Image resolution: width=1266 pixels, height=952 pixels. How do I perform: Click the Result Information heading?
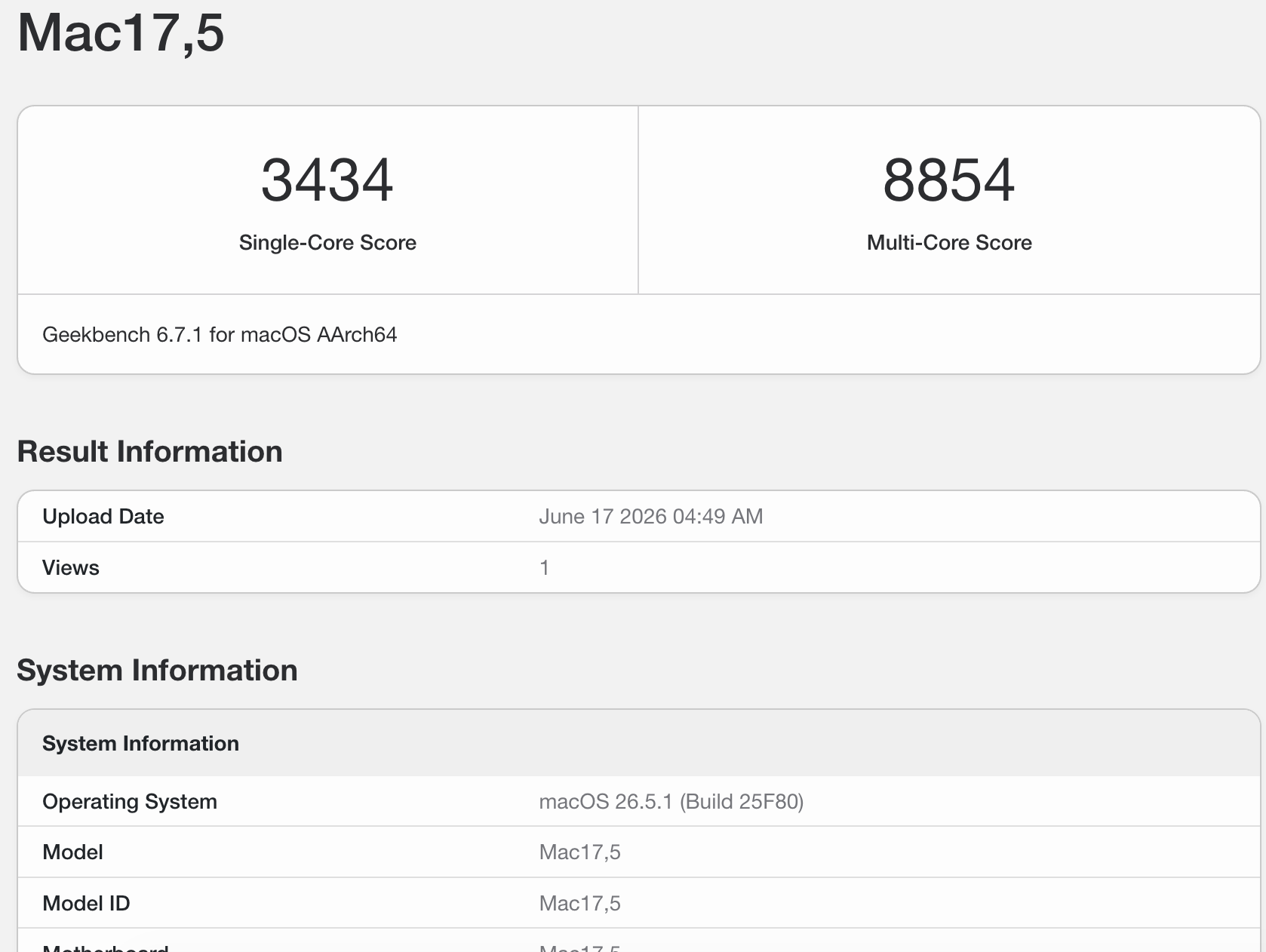[149, 452]
